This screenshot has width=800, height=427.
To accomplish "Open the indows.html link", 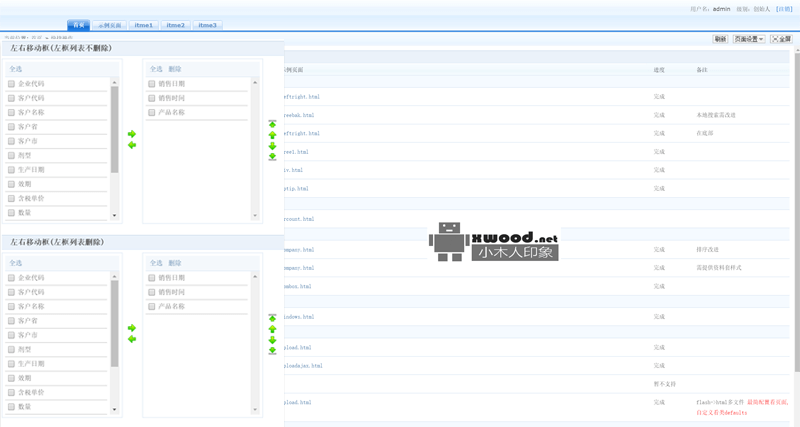I will 299,317.
